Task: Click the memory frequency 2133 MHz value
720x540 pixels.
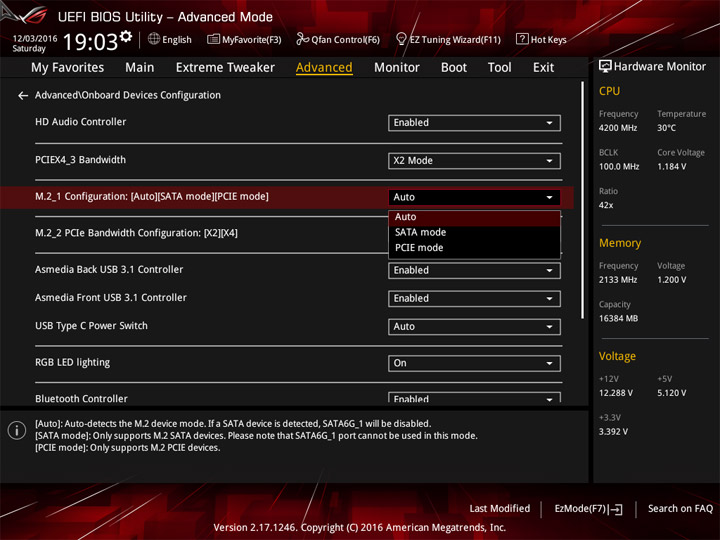Action: [618, 280]
